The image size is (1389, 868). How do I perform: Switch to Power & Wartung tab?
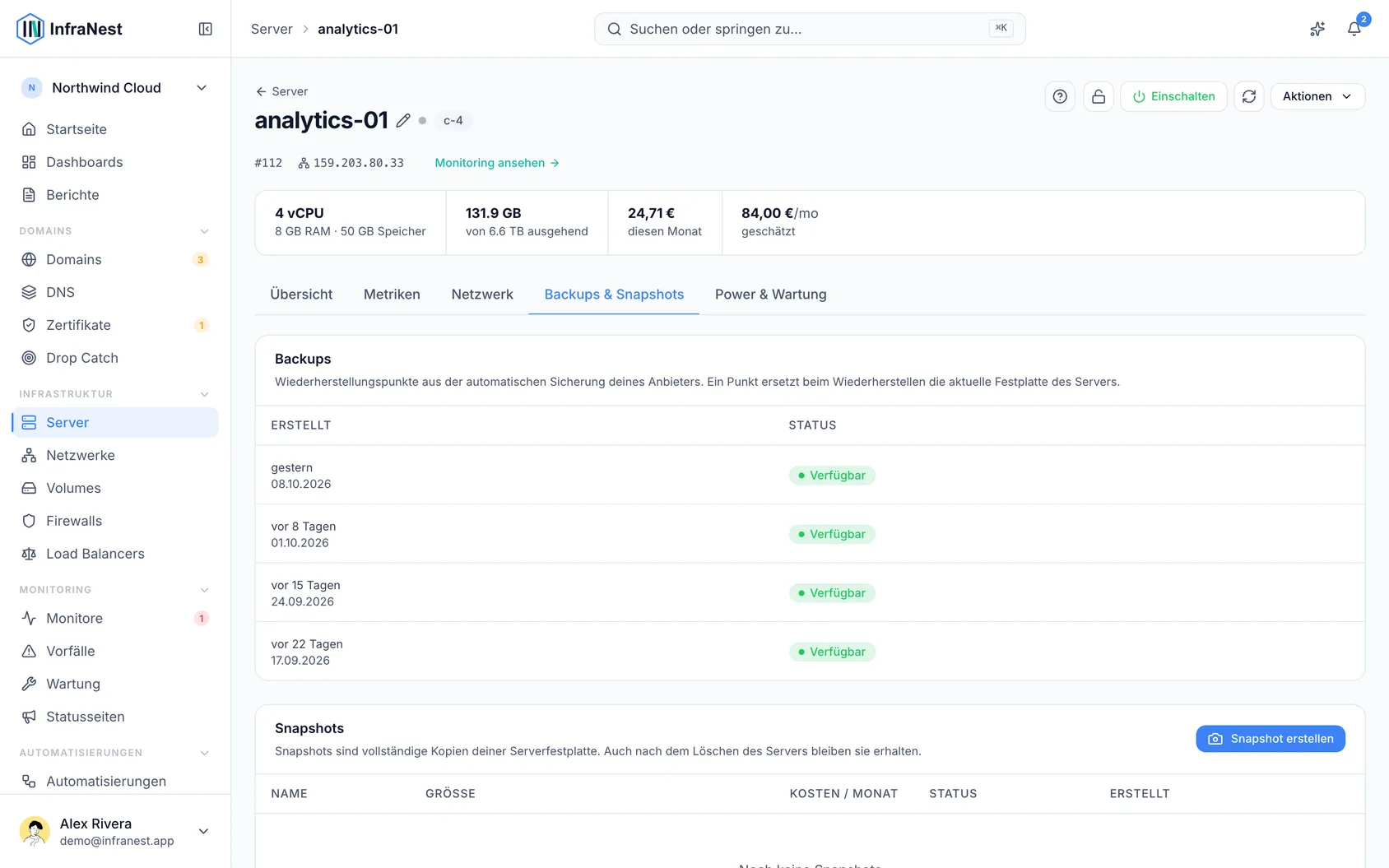770,295
